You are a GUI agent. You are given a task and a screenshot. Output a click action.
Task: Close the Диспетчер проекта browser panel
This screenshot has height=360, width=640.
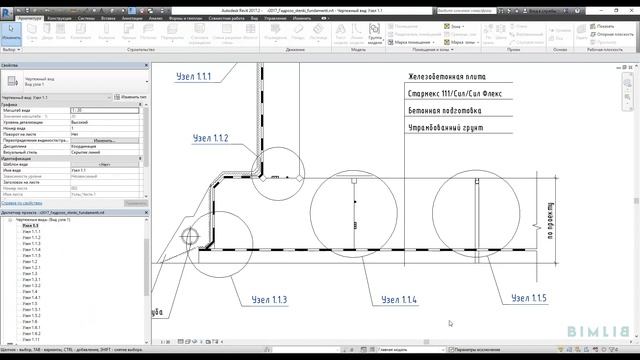point(147,213)
